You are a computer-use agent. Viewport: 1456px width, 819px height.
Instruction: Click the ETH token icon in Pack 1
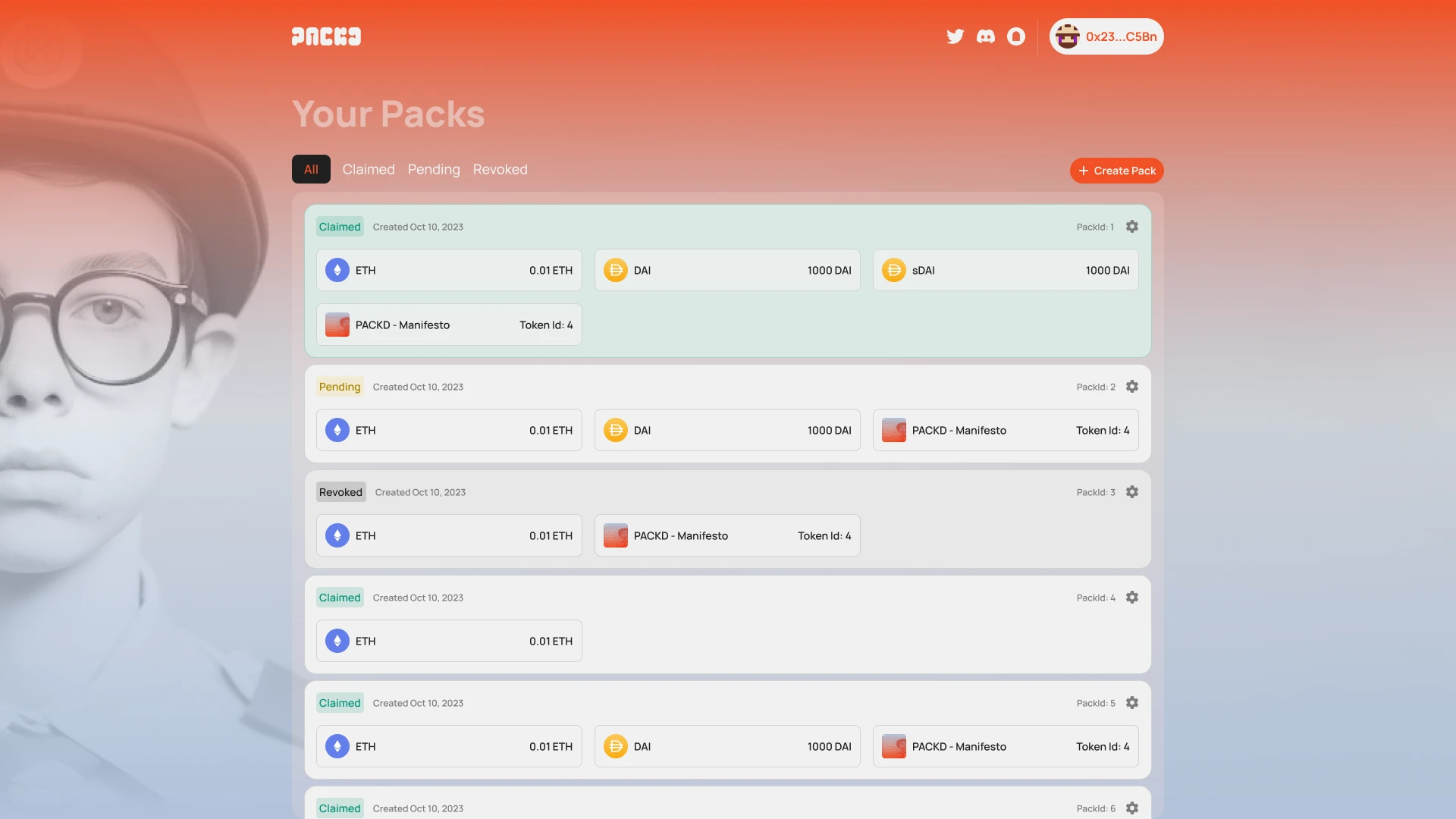click(x=337, y=269)
